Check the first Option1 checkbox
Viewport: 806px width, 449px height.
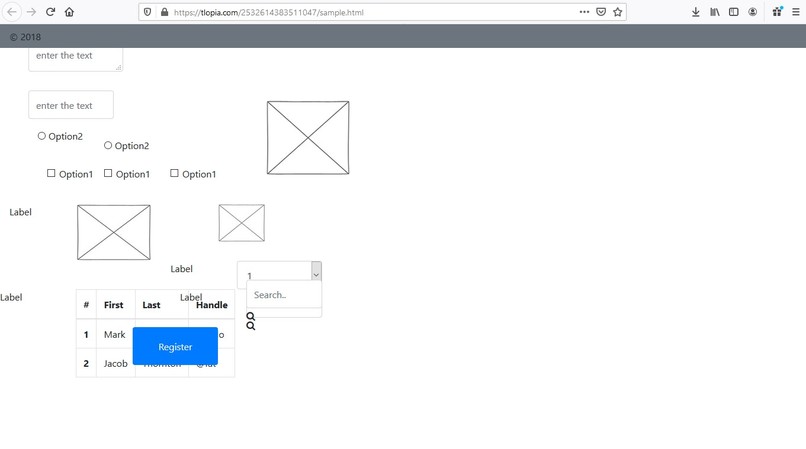tap(51, 173)
